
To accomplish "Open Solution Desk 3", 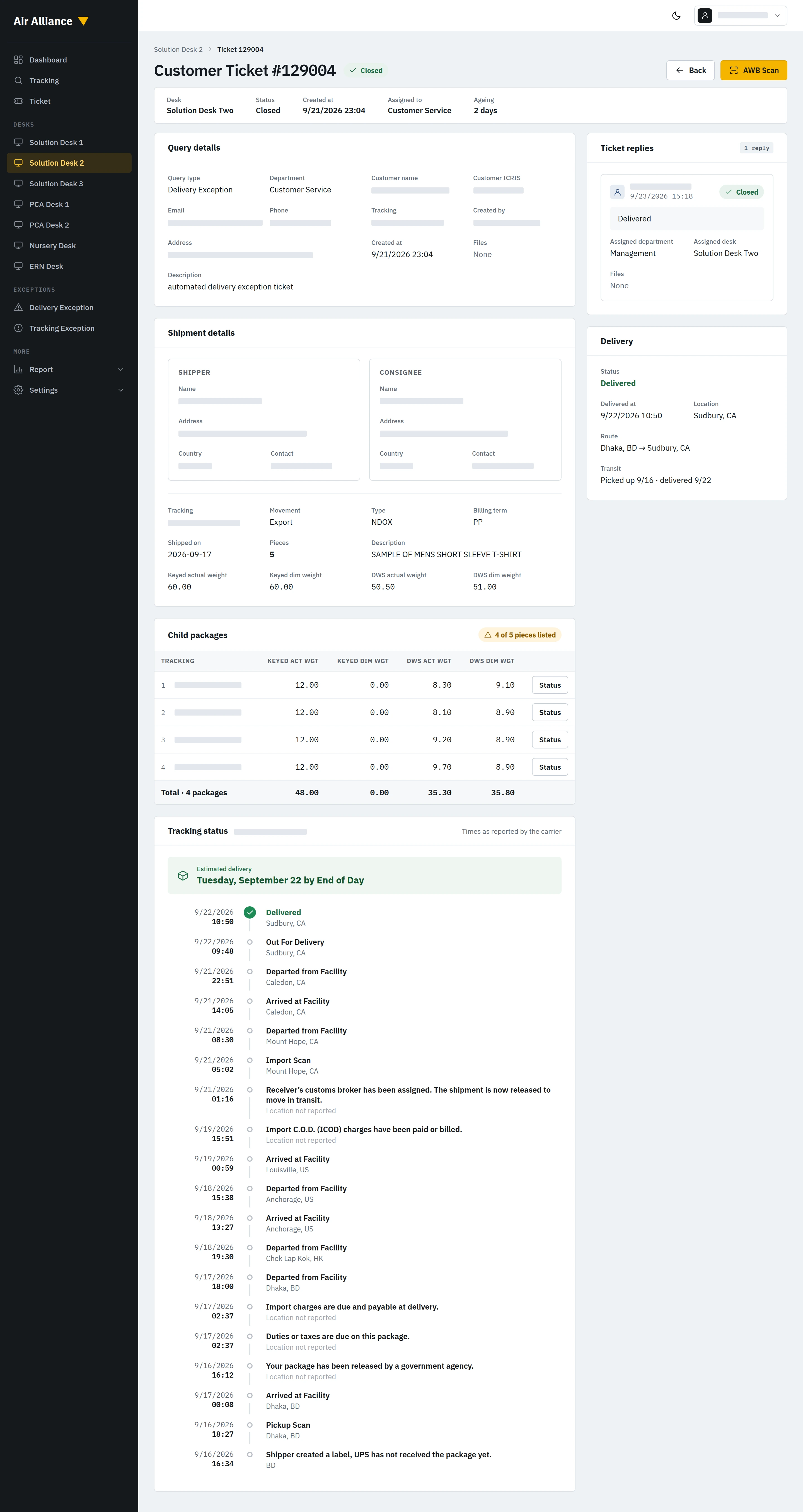I will click(69, 184).
